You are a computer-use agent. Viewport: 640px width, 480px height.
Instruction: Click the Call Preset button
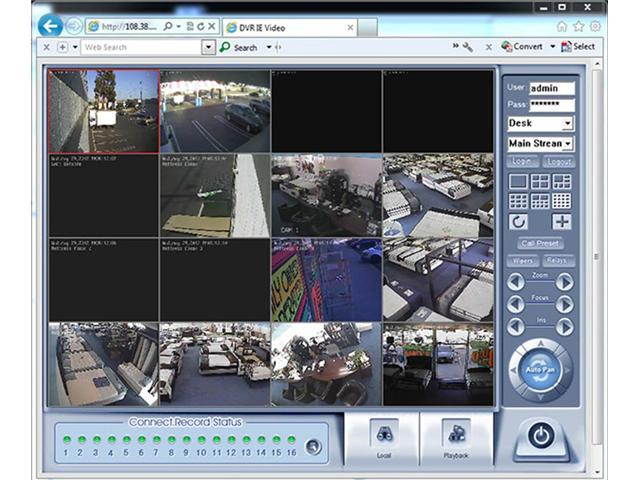click(540, 244)
